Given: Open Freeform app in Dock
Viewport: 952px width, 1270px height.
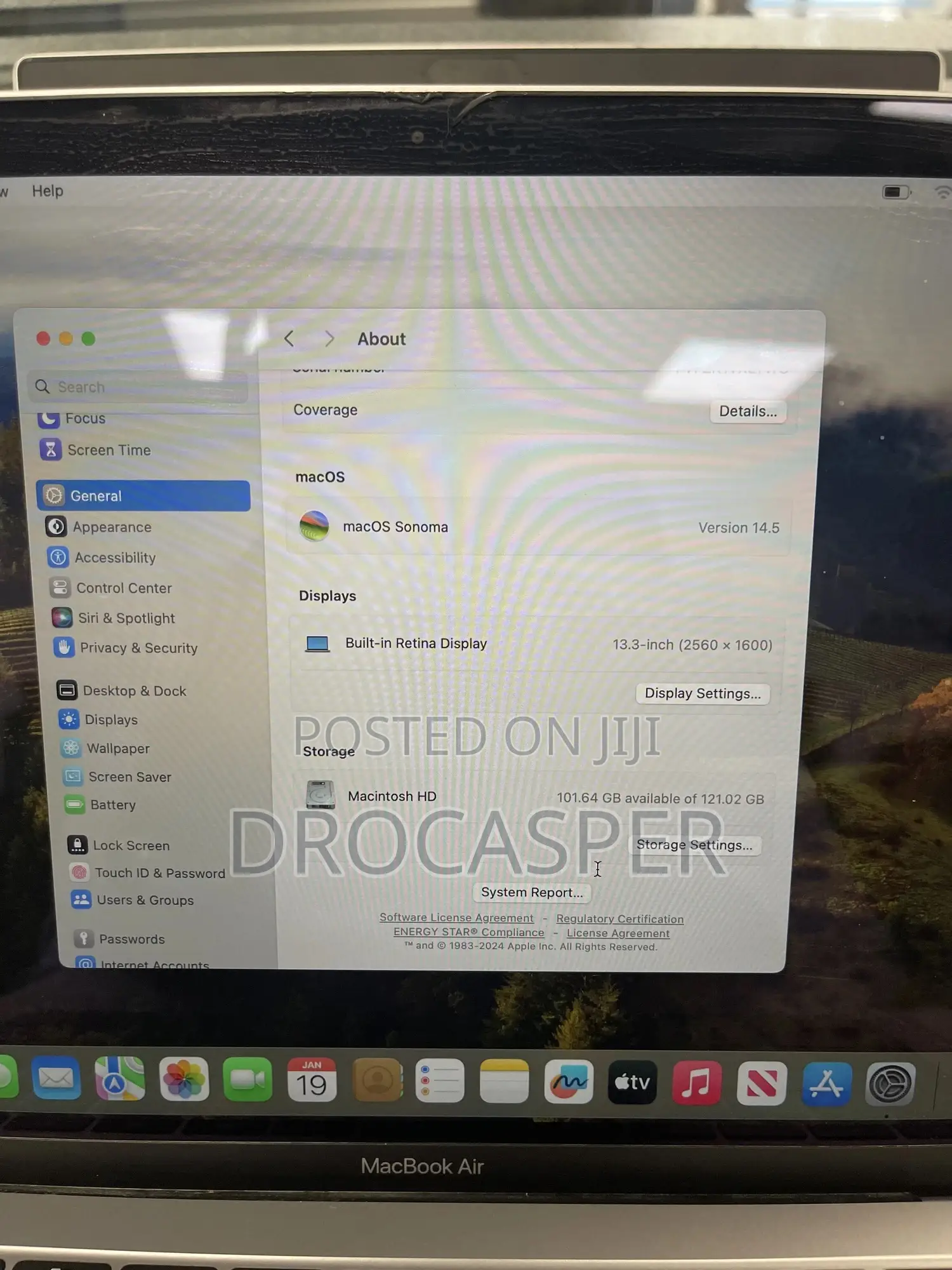Looking at the screenshot, I should coord(569,1081).
